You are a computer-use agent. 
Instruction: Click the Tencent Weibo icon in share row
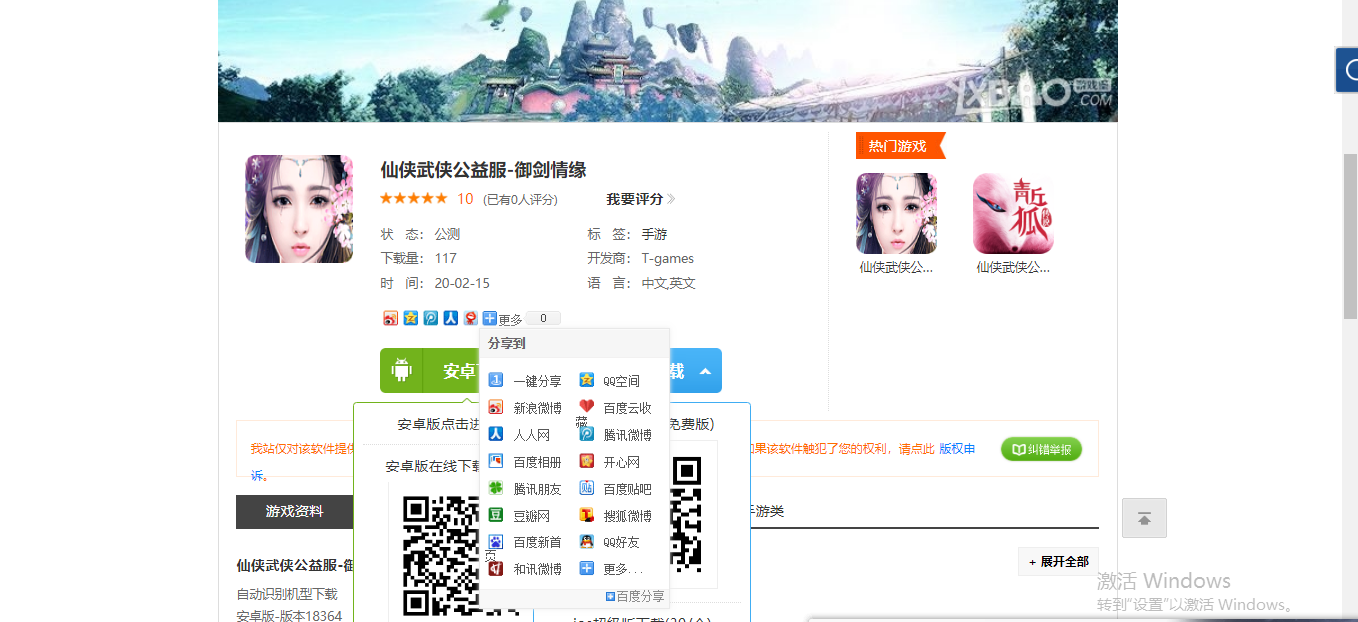[431, 318]
